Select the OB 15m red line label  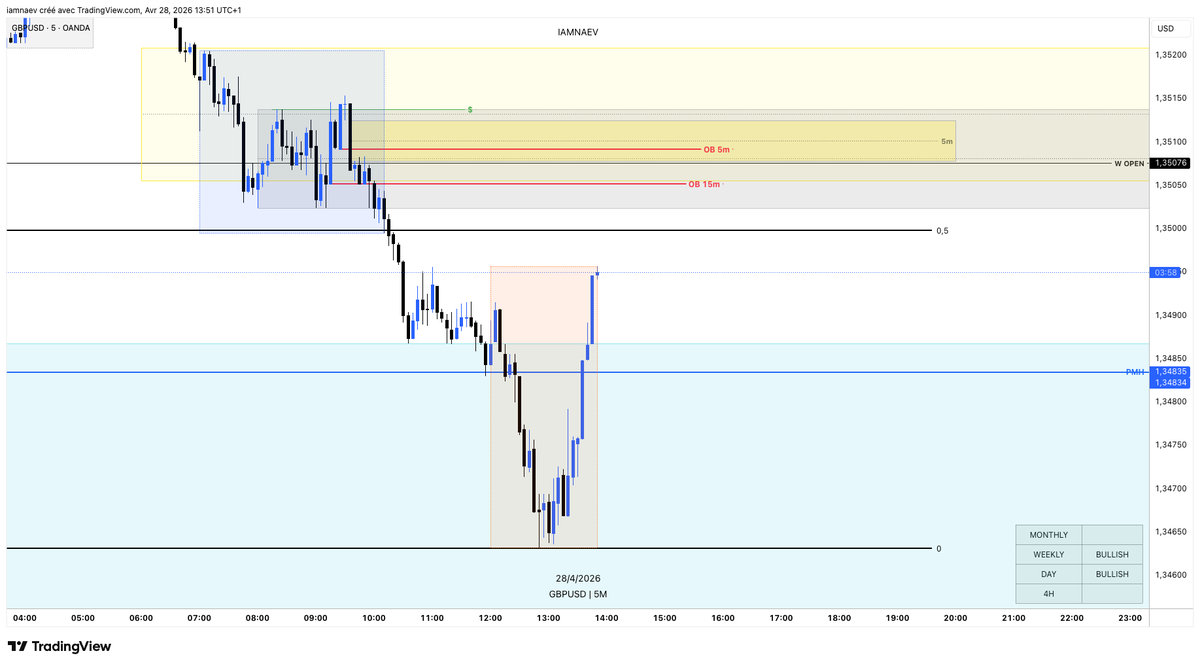704,184
